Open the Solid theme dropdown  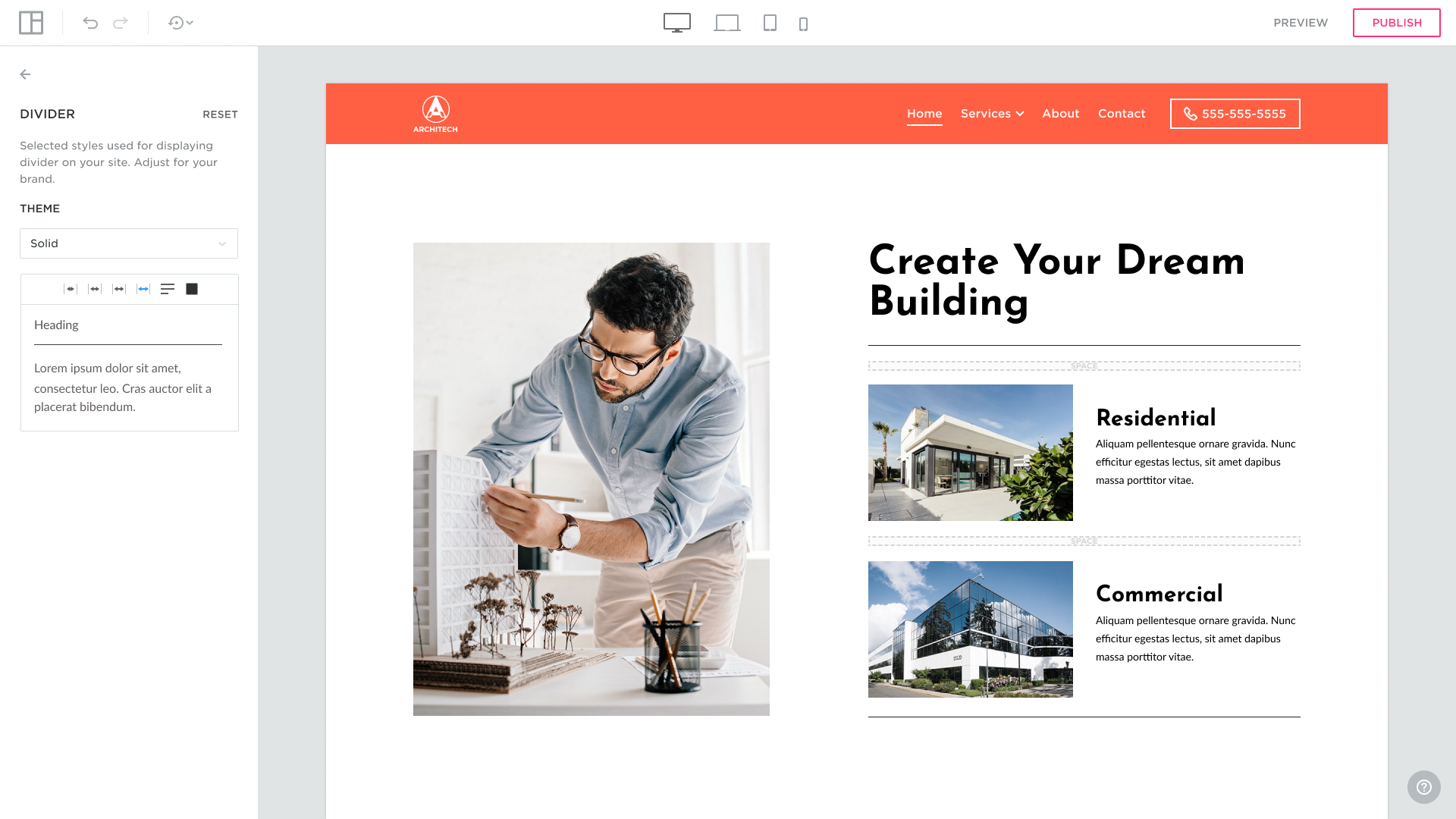129,243
